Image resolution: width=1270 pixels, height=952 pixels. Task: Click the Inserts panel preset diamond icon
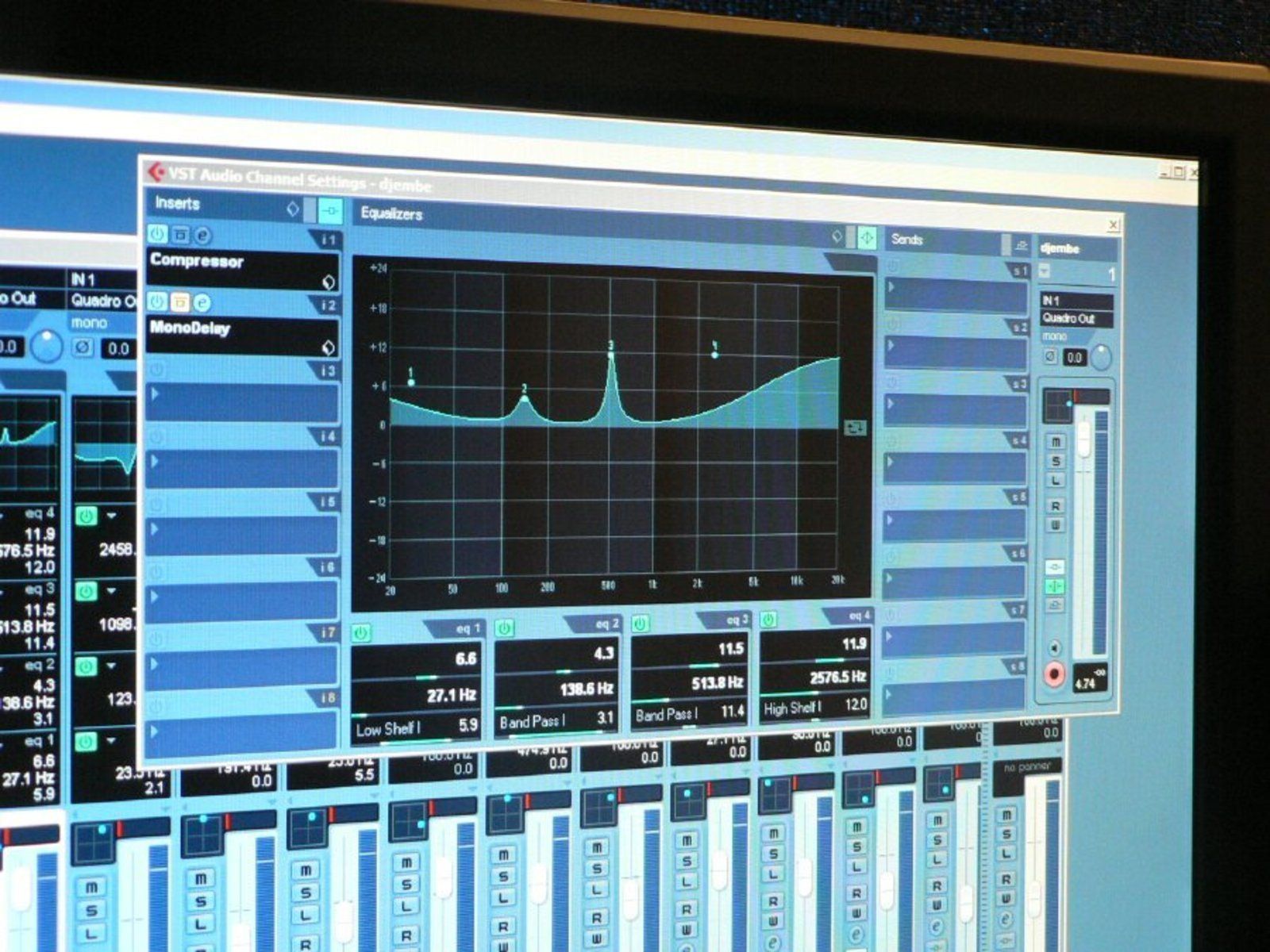[x=292, y=209]
